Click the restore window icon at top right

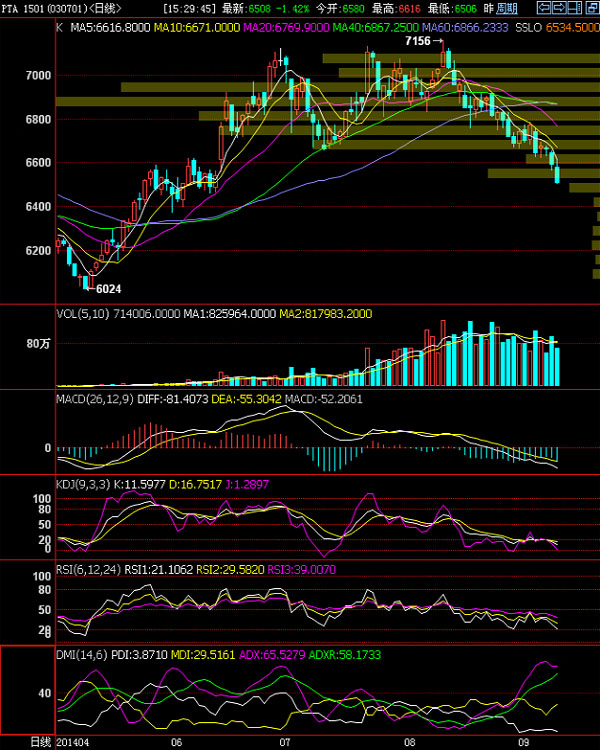pos(591,8)
